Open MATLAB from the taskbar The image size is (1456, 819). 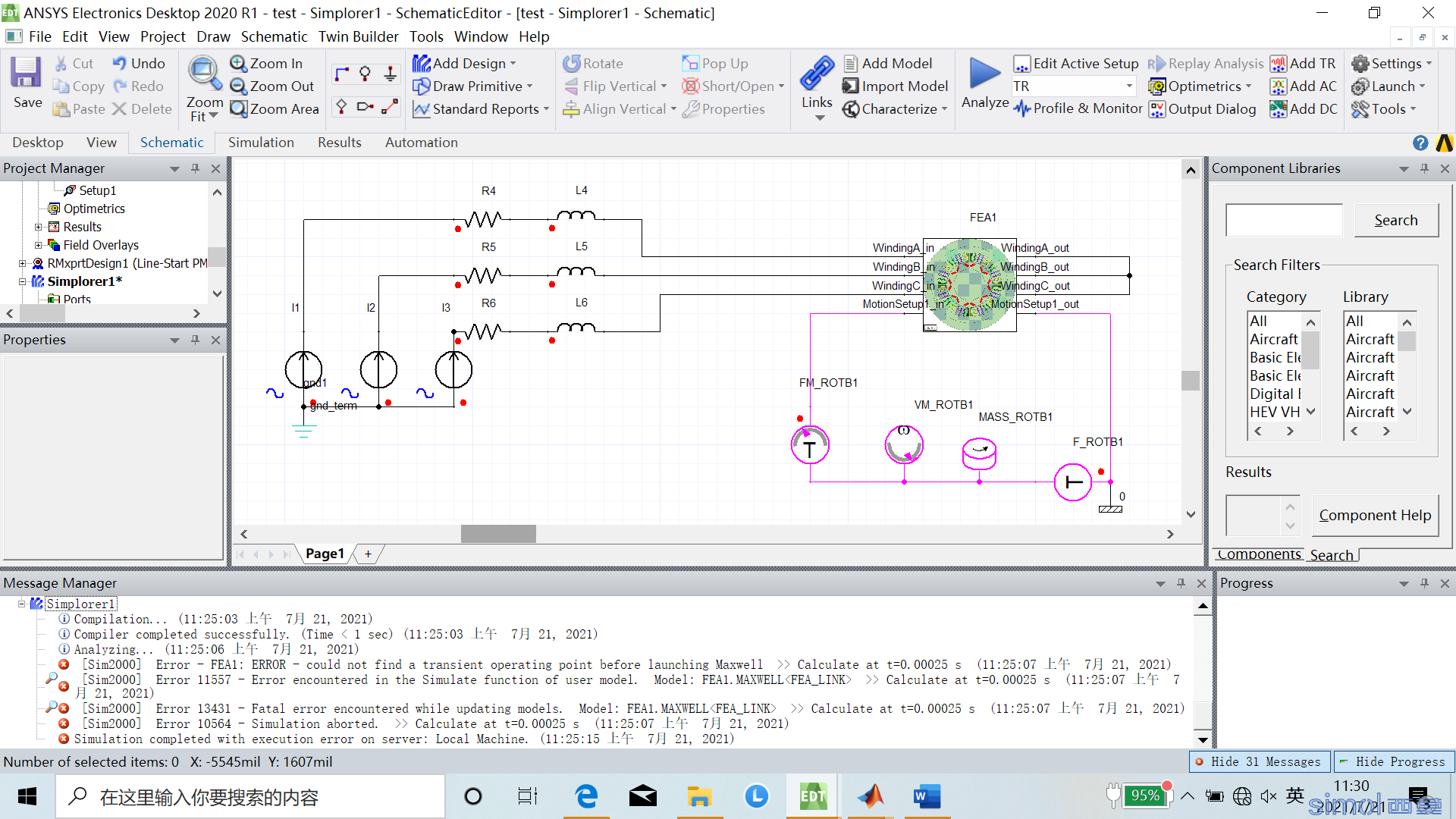click(871, 796)
